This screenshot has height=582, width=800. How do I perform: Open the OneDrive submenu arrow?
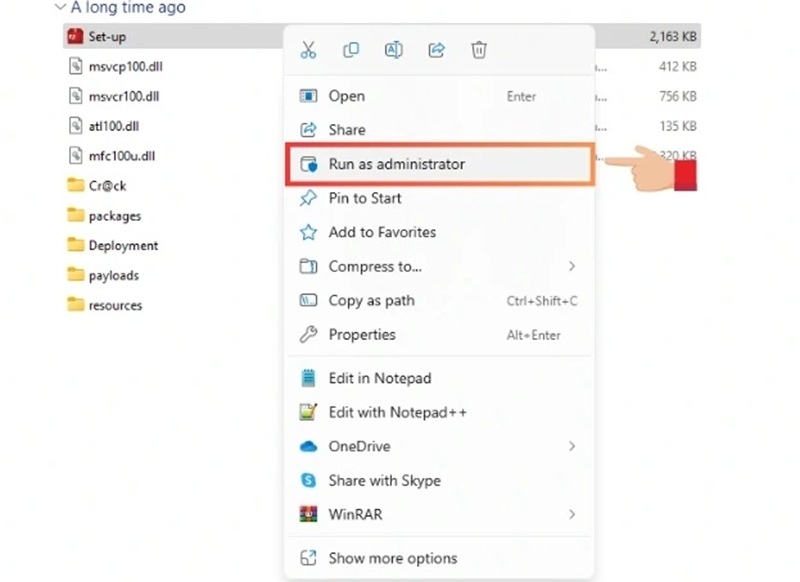(571, 446)
